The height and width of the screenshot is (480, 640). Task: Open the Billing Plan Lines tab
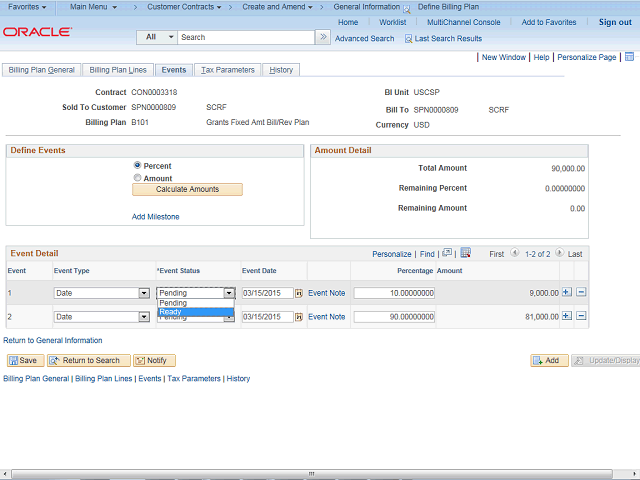(118, 70)
